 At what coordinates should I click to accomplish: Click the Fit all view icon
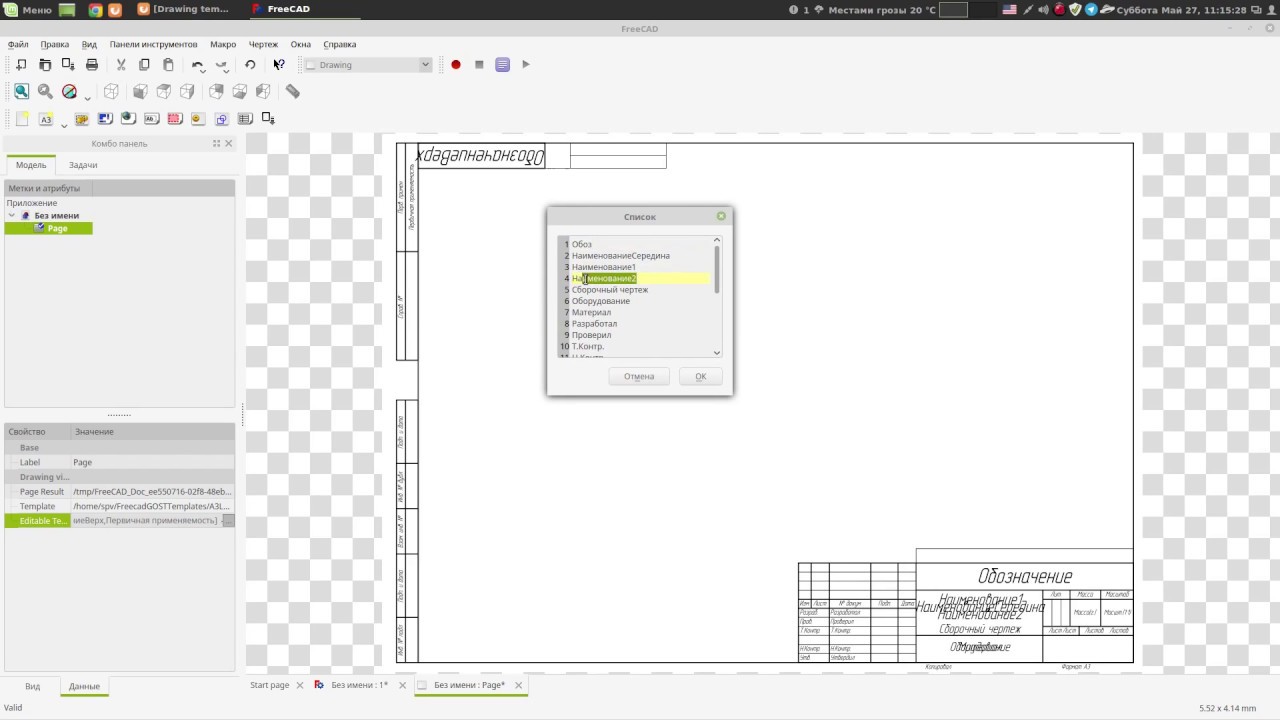pos(21,91)
